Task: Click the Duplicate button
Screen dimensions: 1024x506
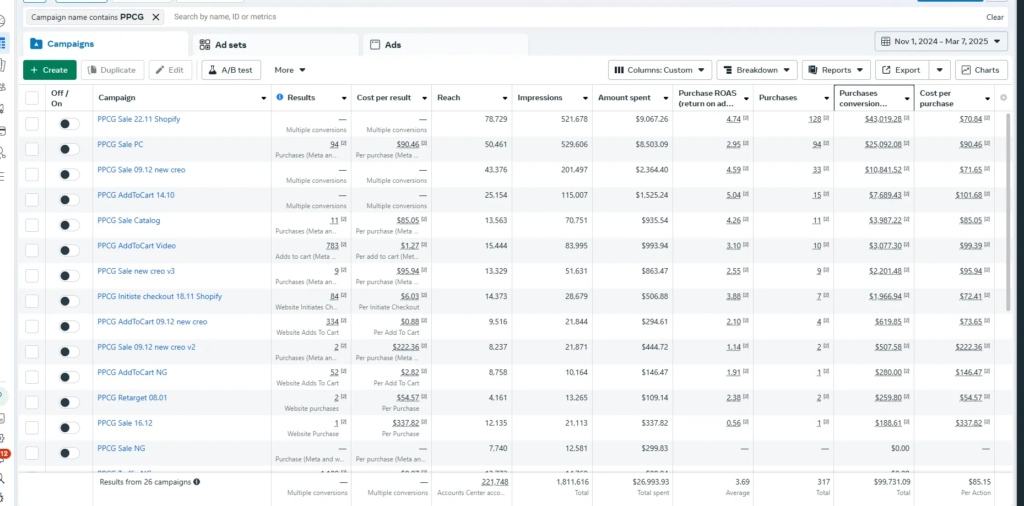Action: [x=112, y=70]
